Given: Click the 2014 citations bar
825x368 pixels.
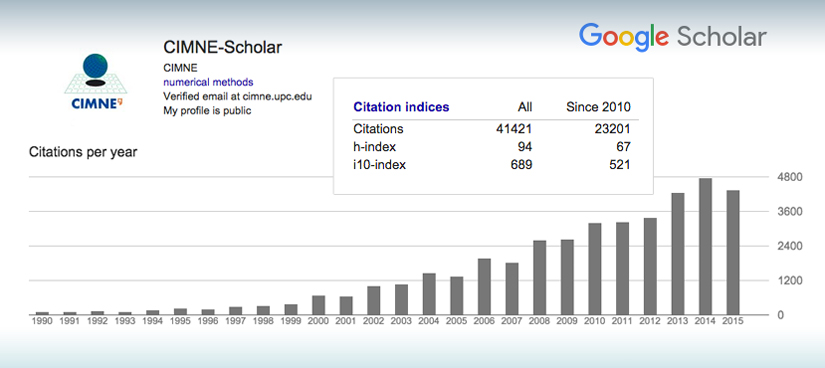Looking at the screenshot, I should (x=705, y=246).
